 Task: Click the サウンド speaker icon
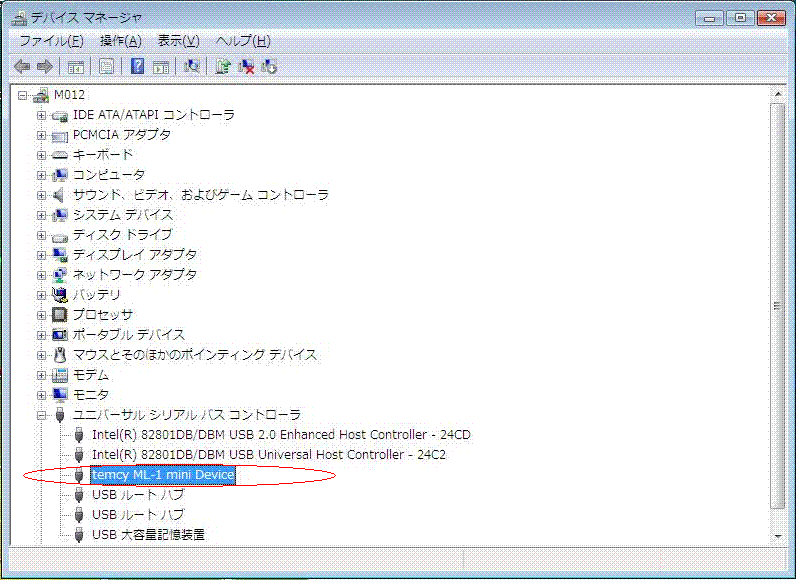tap(59, 195)
